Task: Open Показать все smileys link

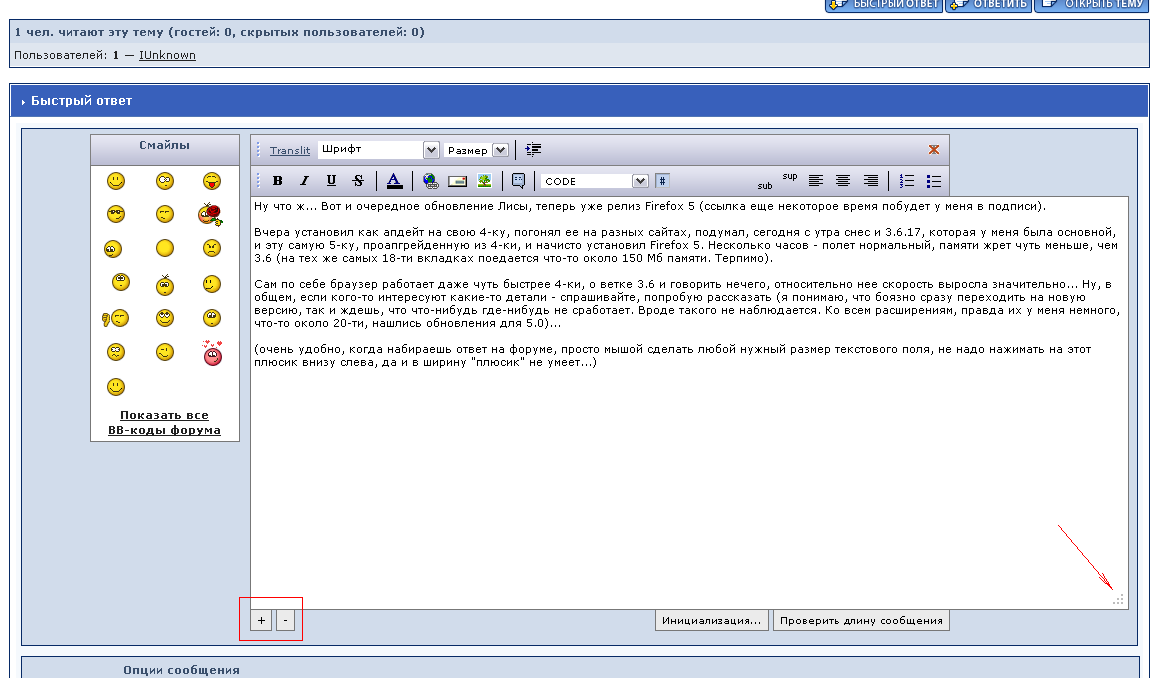Action: click(164, 415)
